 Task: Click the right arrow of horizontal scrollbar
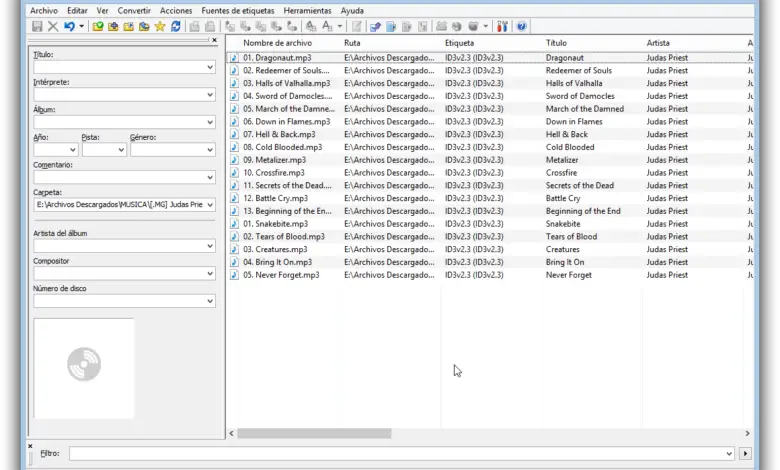(x=747, y=434)
